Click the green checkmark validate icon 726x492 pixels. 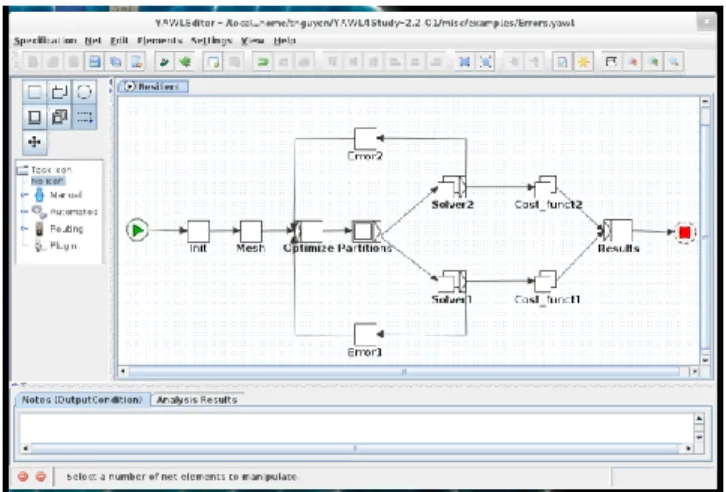point(164,62)
